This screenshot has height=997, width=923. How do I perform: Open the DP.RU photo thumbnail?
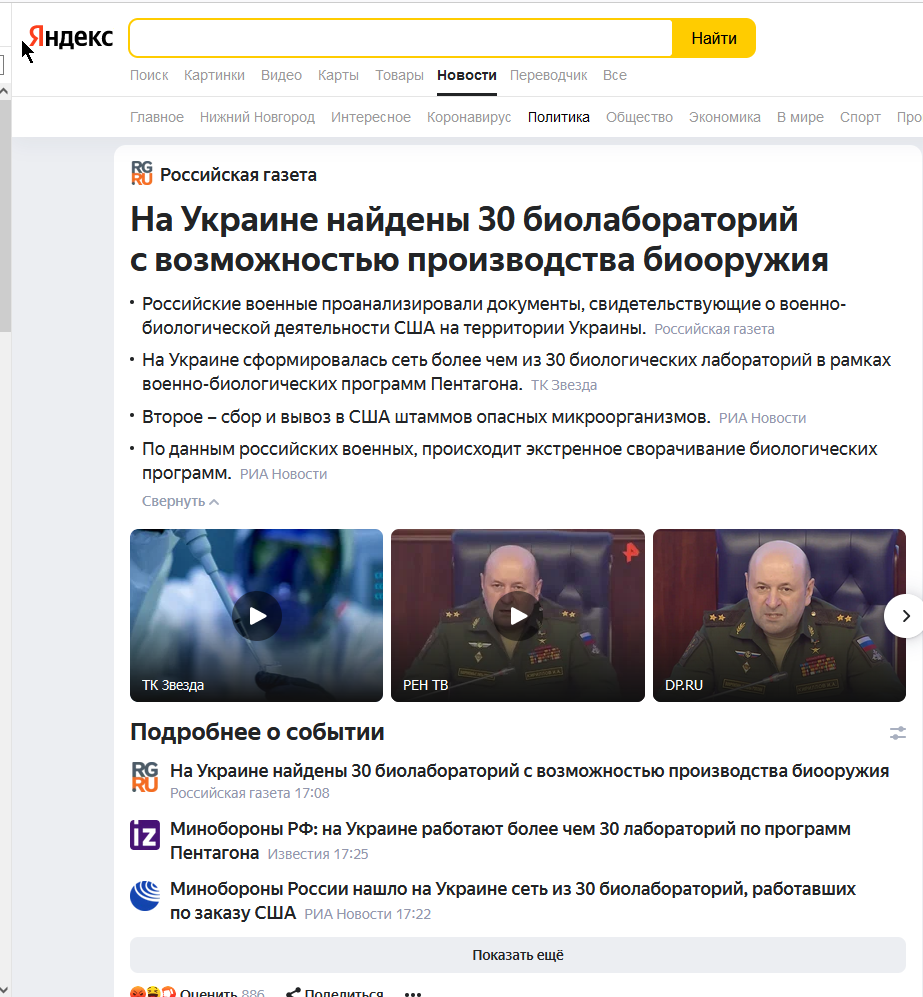tap(779, 615)
